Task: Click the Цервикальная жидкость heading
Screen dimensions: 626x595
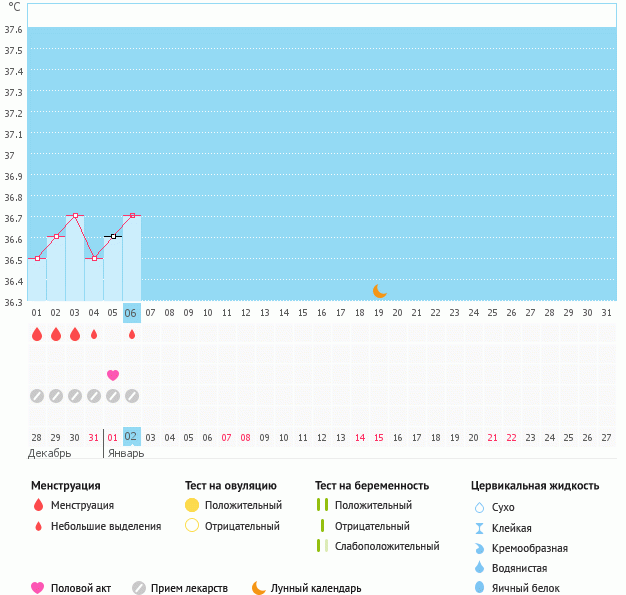Action: [535, 486]
